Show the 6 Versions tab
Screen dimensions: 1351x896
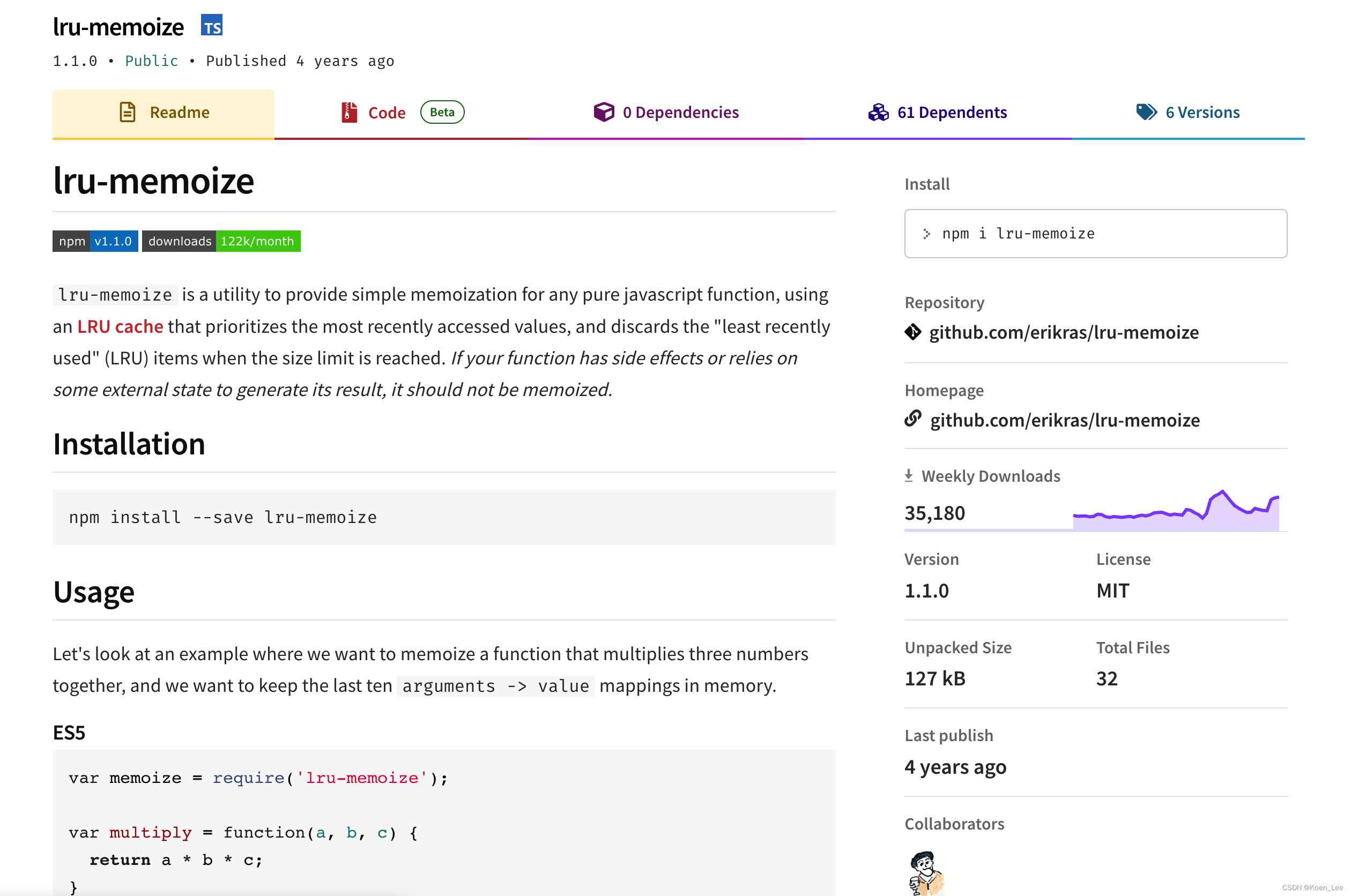click(1202, 113)
